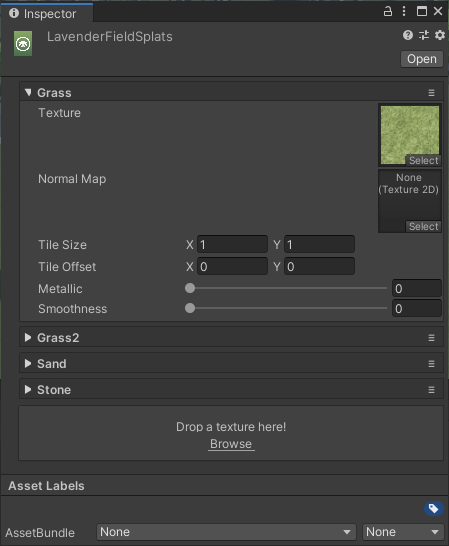
Task: Click the Smoothness value field
Action: pyautogui.click(x=417, y=309)
